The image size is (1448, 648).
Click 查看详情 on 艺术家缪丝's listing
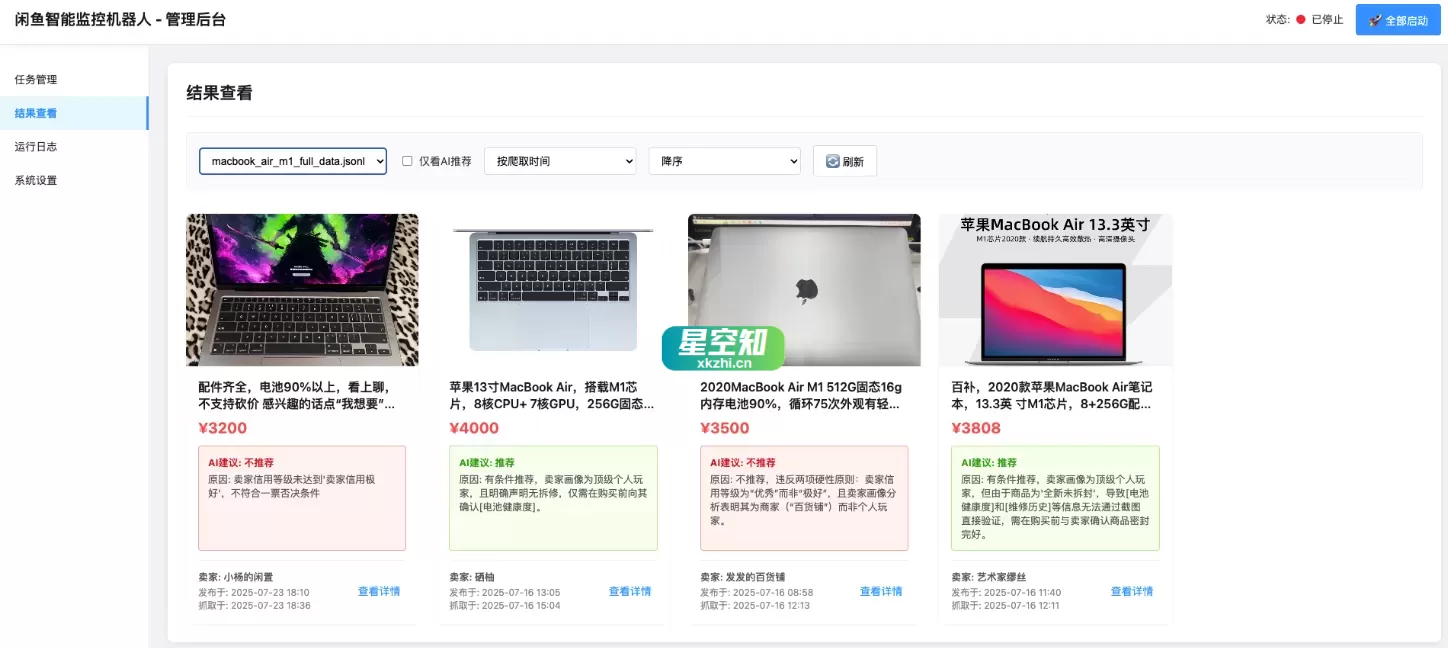[1133, 591]
